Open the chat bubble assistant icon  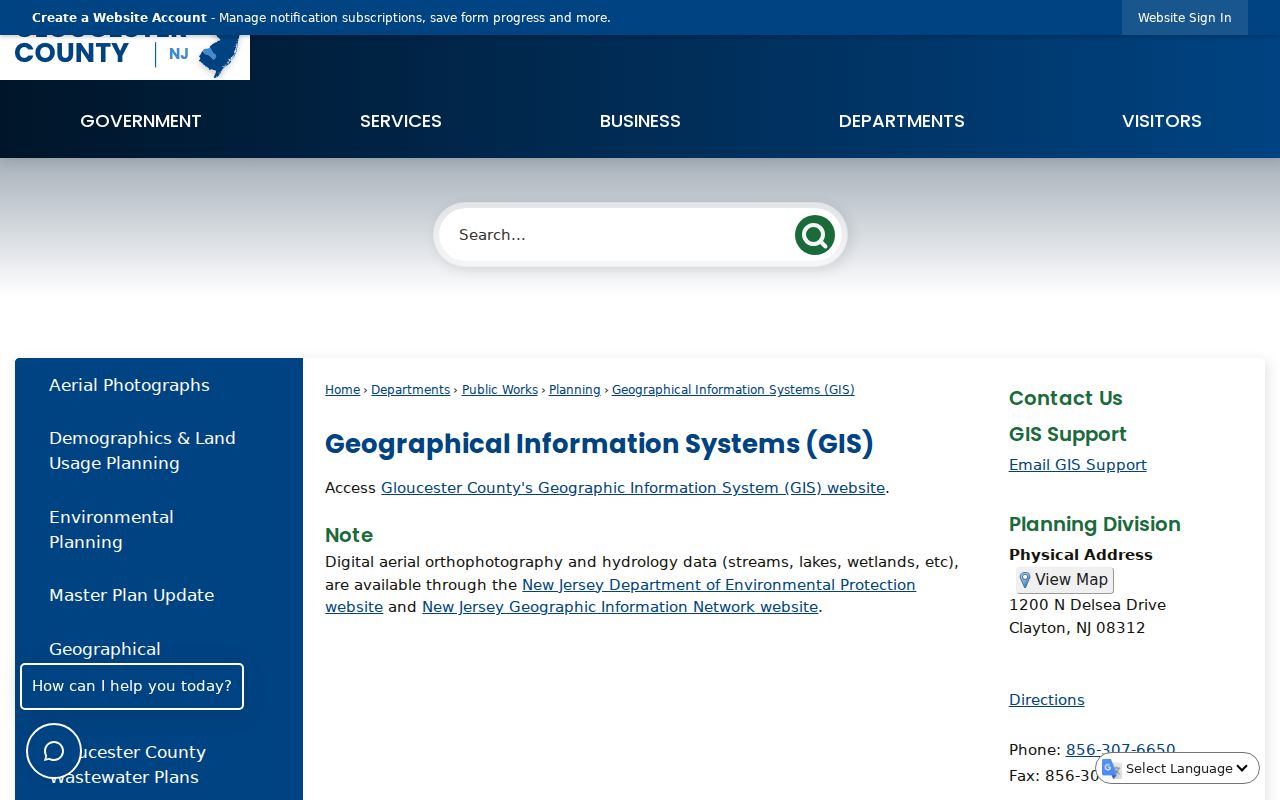(54, 751)
